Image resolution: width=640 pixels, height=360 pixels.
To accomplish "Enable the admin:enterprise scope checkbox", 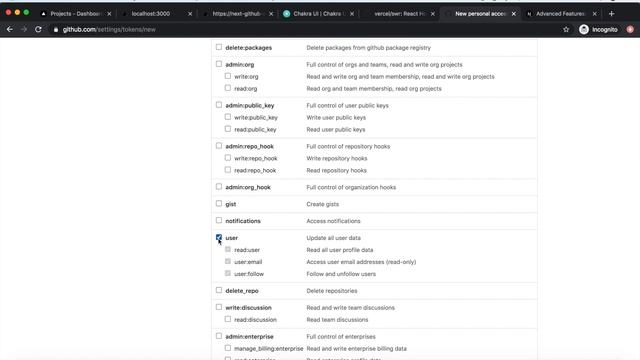I will 219,336.
